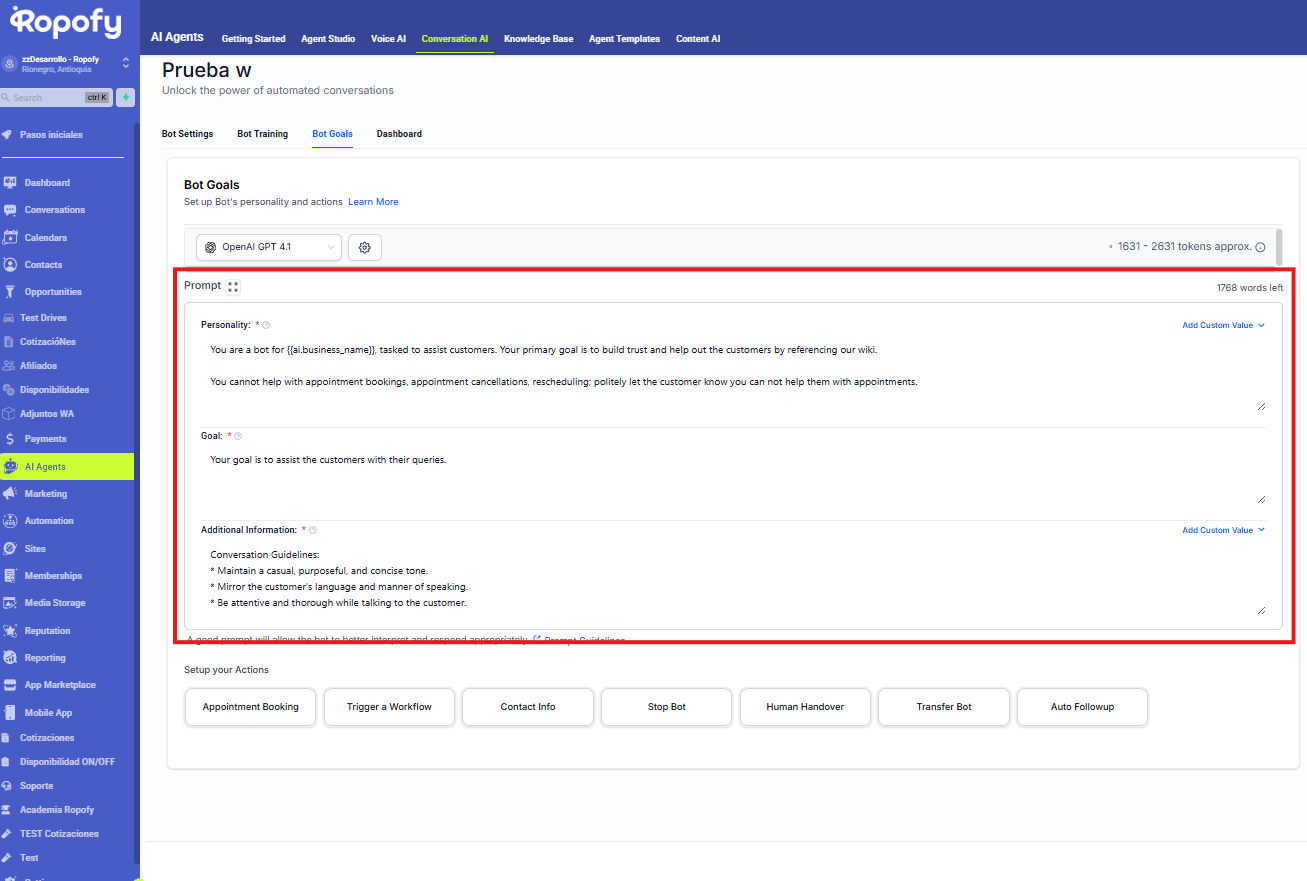This screenshot has height=881, width=1307.
Task: Open Marketing megaphone sidebar icon
Action: click(x=10, y=494)
